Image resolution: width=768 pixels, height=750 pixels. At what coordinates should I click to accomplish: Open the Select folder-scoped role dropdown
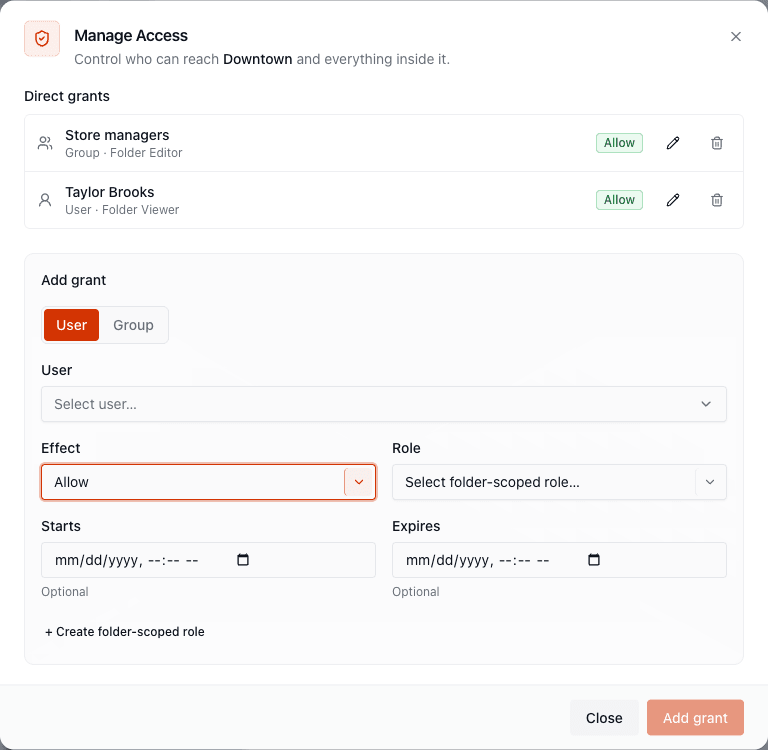[x=559, y=482]
